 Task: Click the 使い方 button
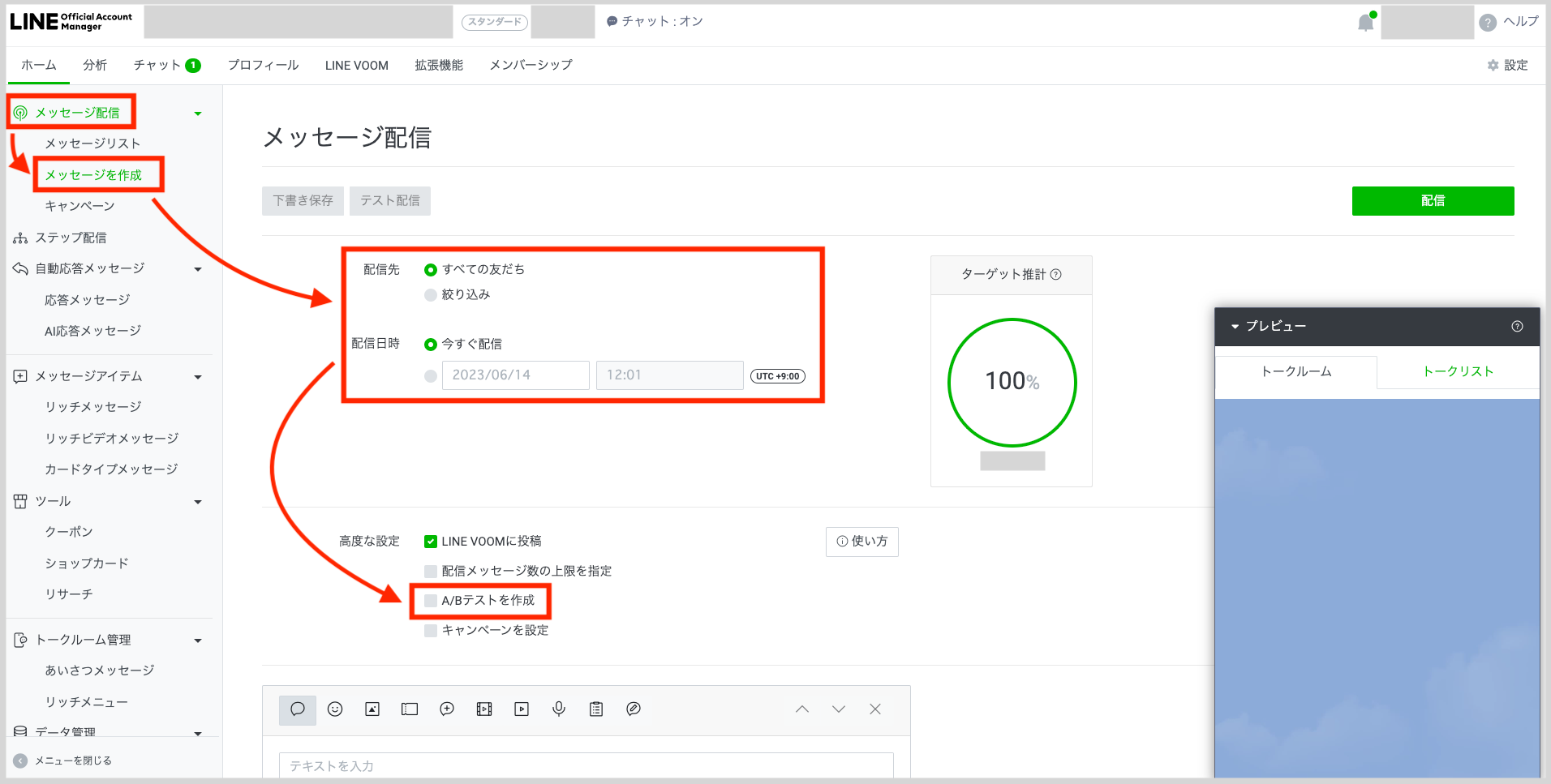[x=862, y=542]
